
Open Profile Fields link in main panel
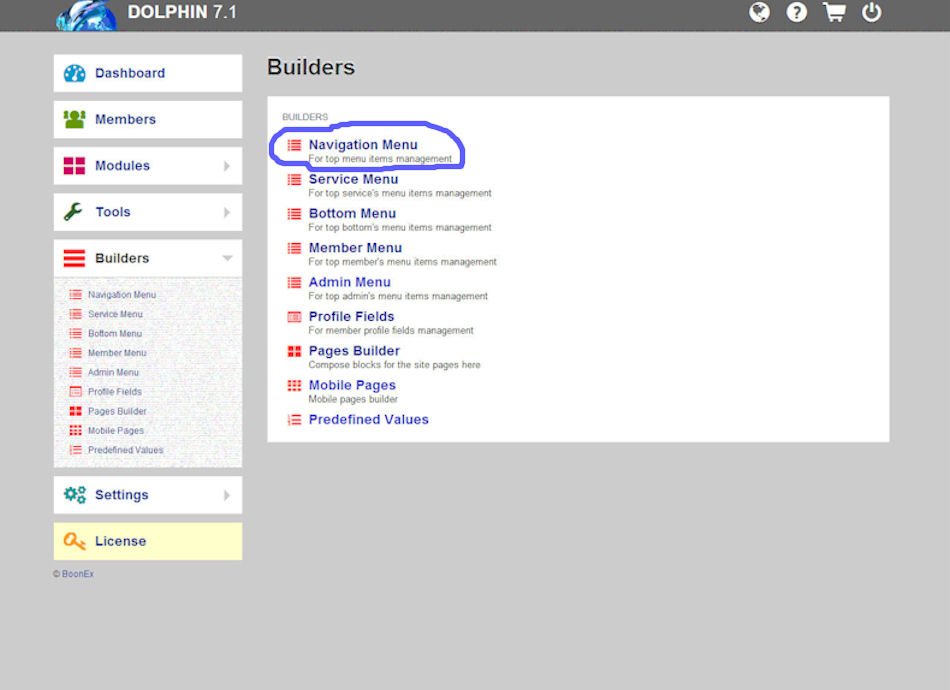(351, 316)
